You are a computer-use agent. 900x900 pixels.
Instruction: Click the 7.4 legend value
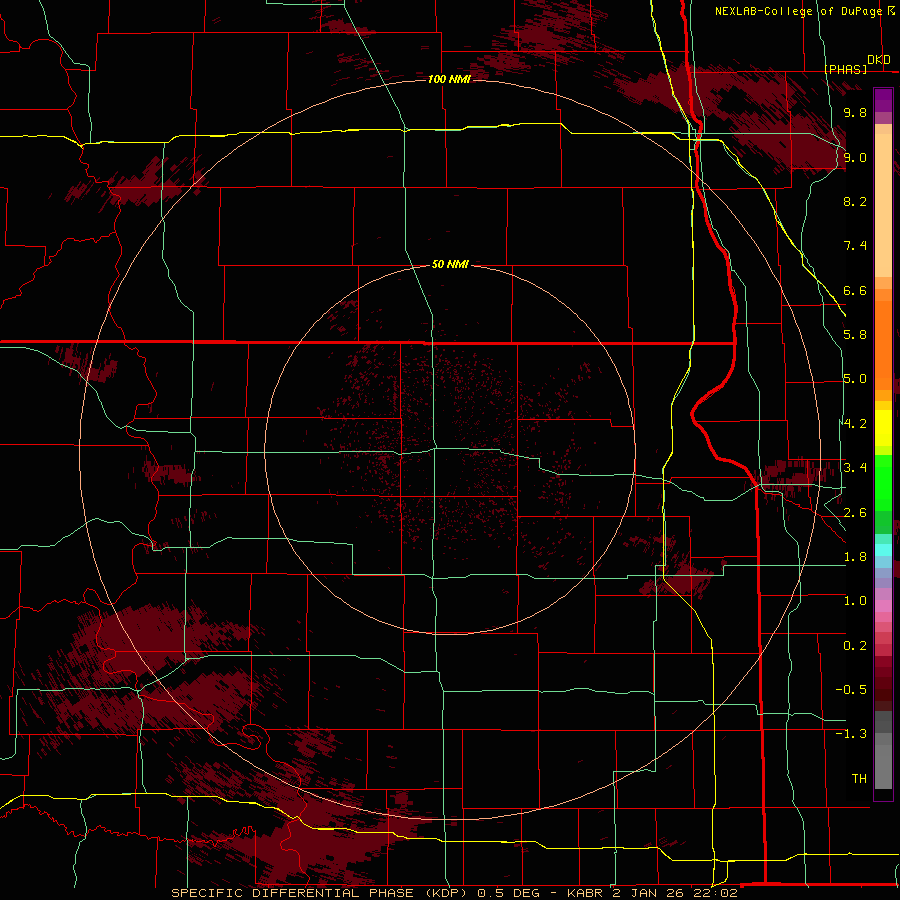[x=855, y=246]
